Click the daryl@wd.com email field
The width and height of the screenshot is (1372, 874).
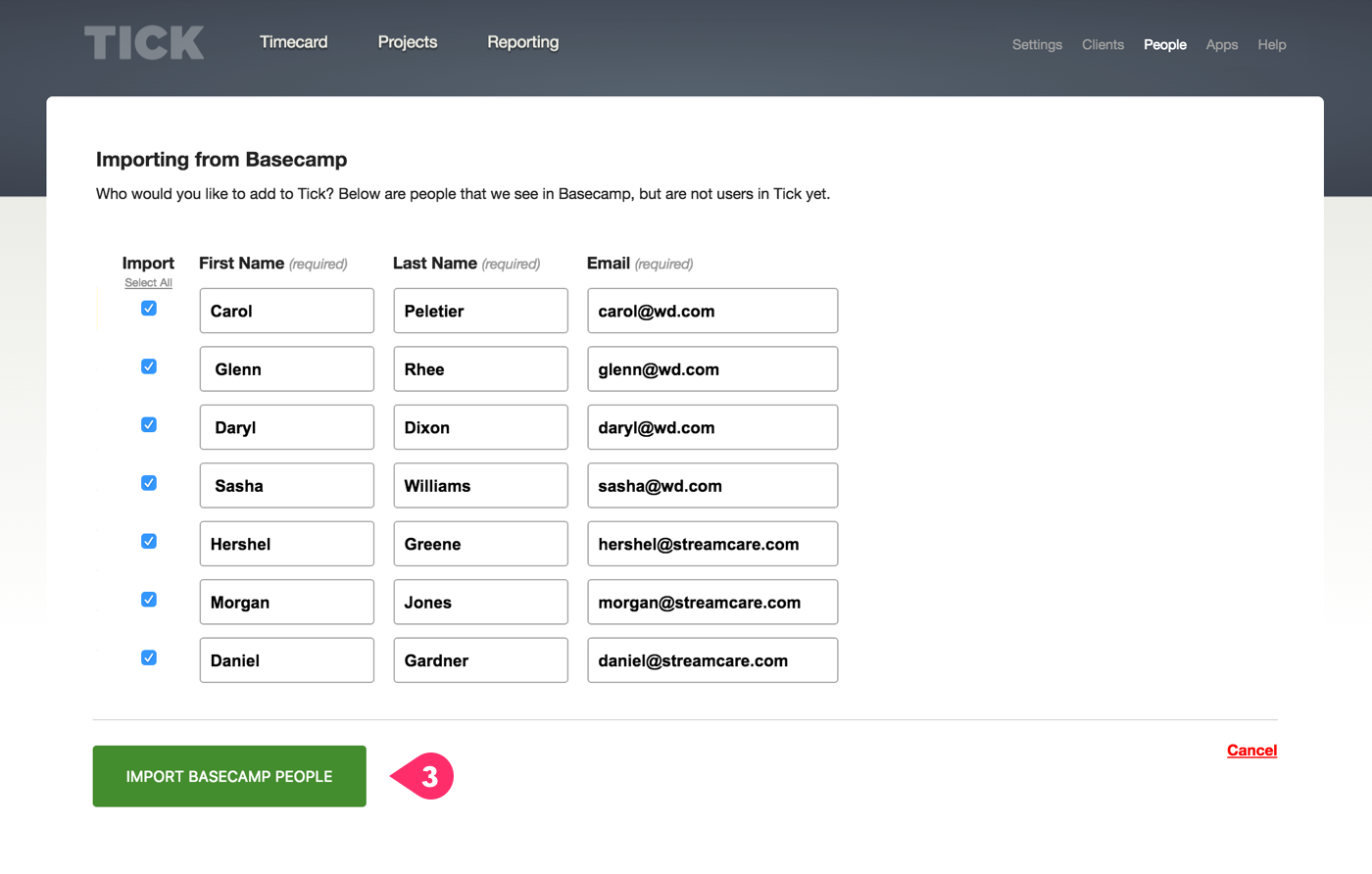click(712, 427)
